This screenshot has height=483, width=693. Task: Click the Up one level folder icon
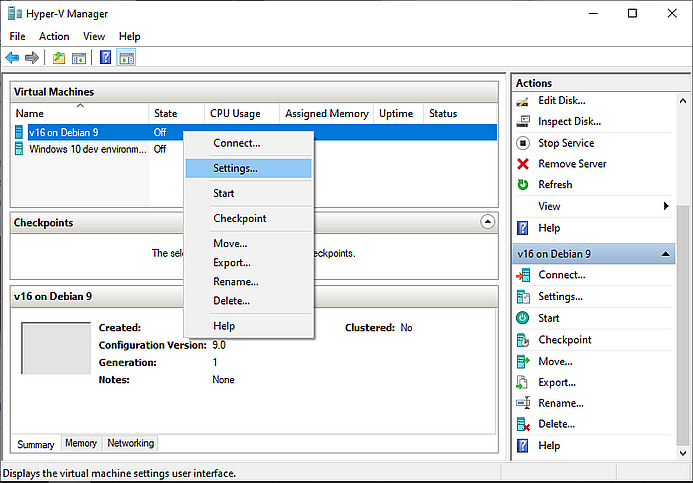(x=59, y=58)
